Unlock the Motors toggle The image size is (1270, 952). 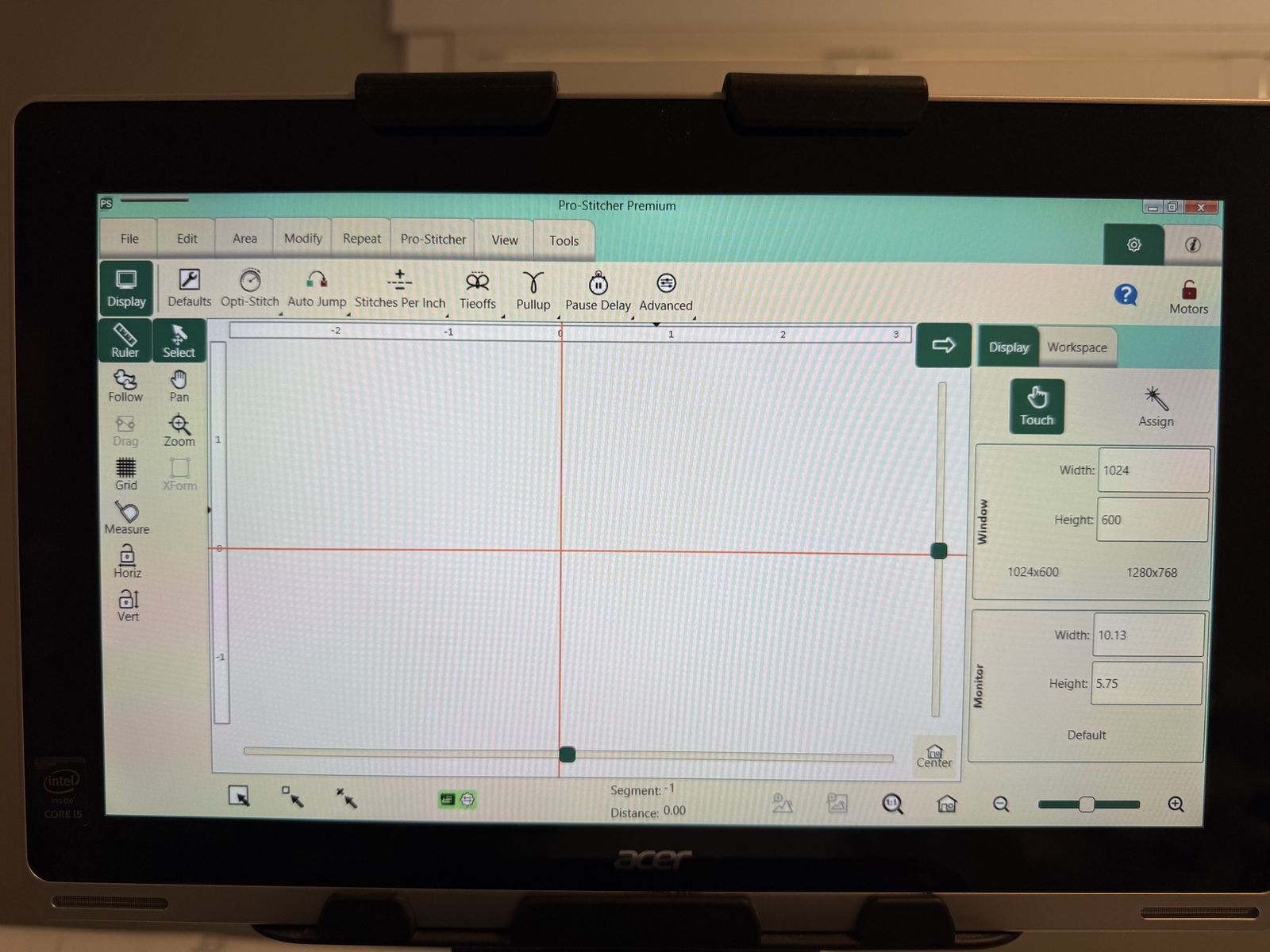click(x=1188, y=297)
